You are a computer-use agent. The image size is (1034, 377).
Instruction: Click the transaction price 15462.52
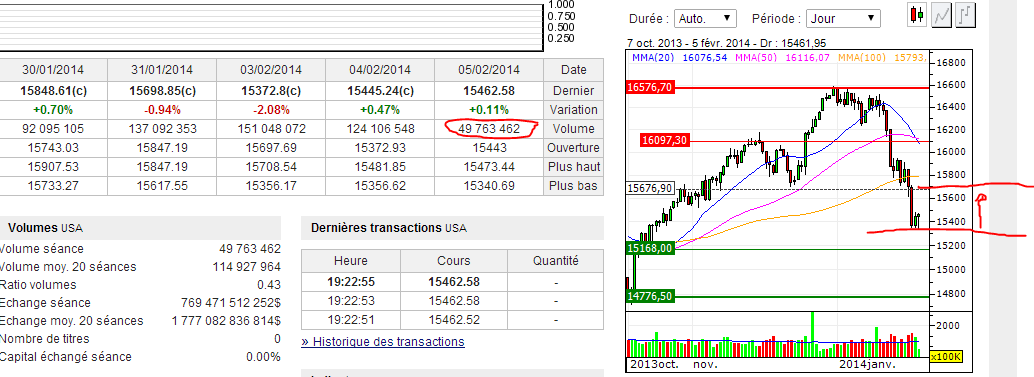[x=454, y=320]
